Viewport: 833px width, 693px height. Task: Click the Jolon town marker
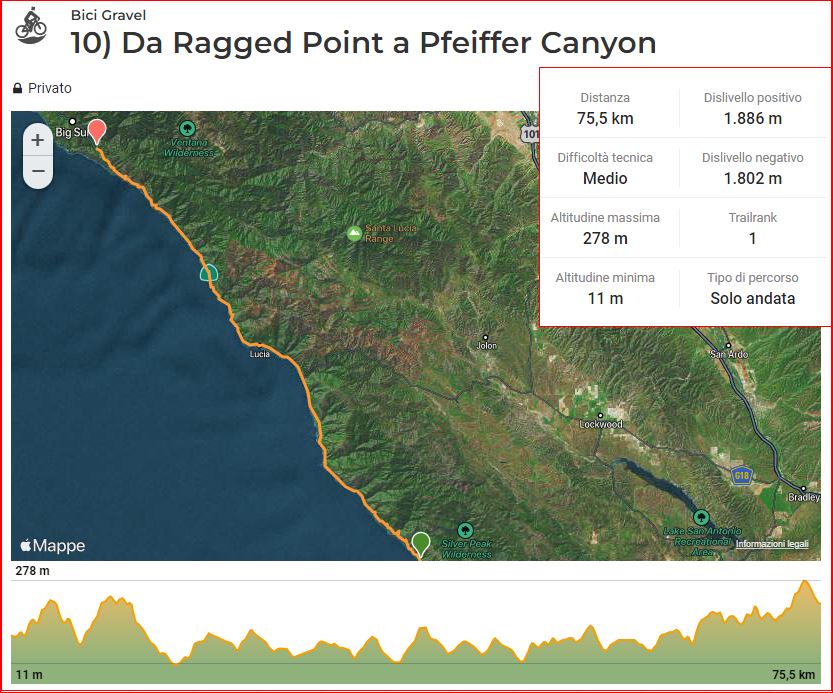(x=484, y=337)
